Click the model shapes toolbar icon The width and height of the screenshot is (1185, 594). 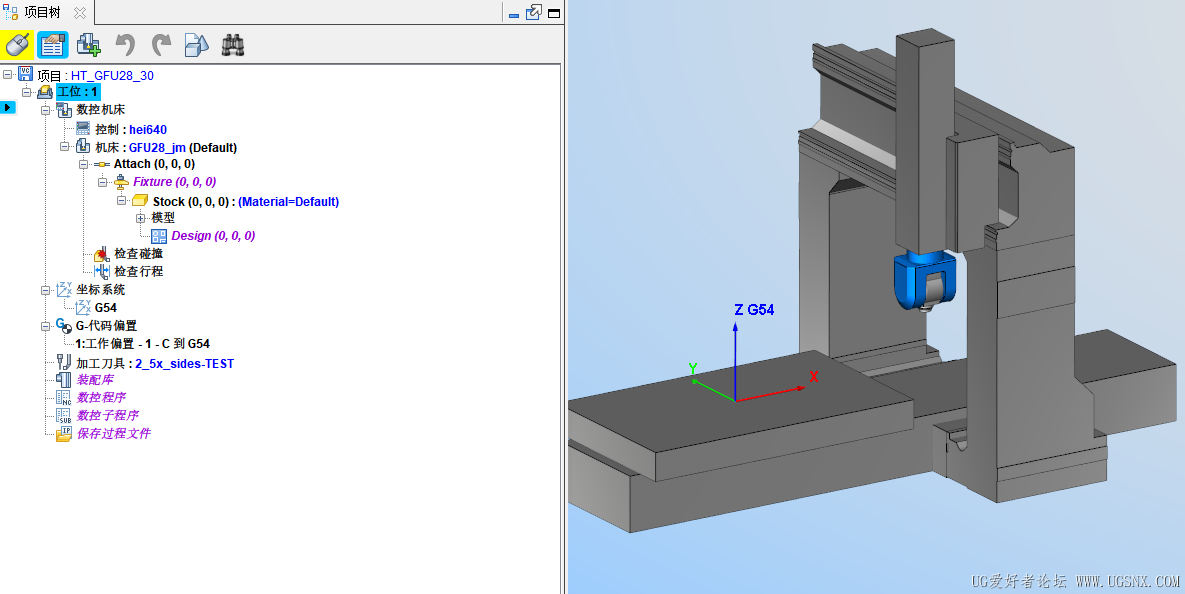[196, 45]
